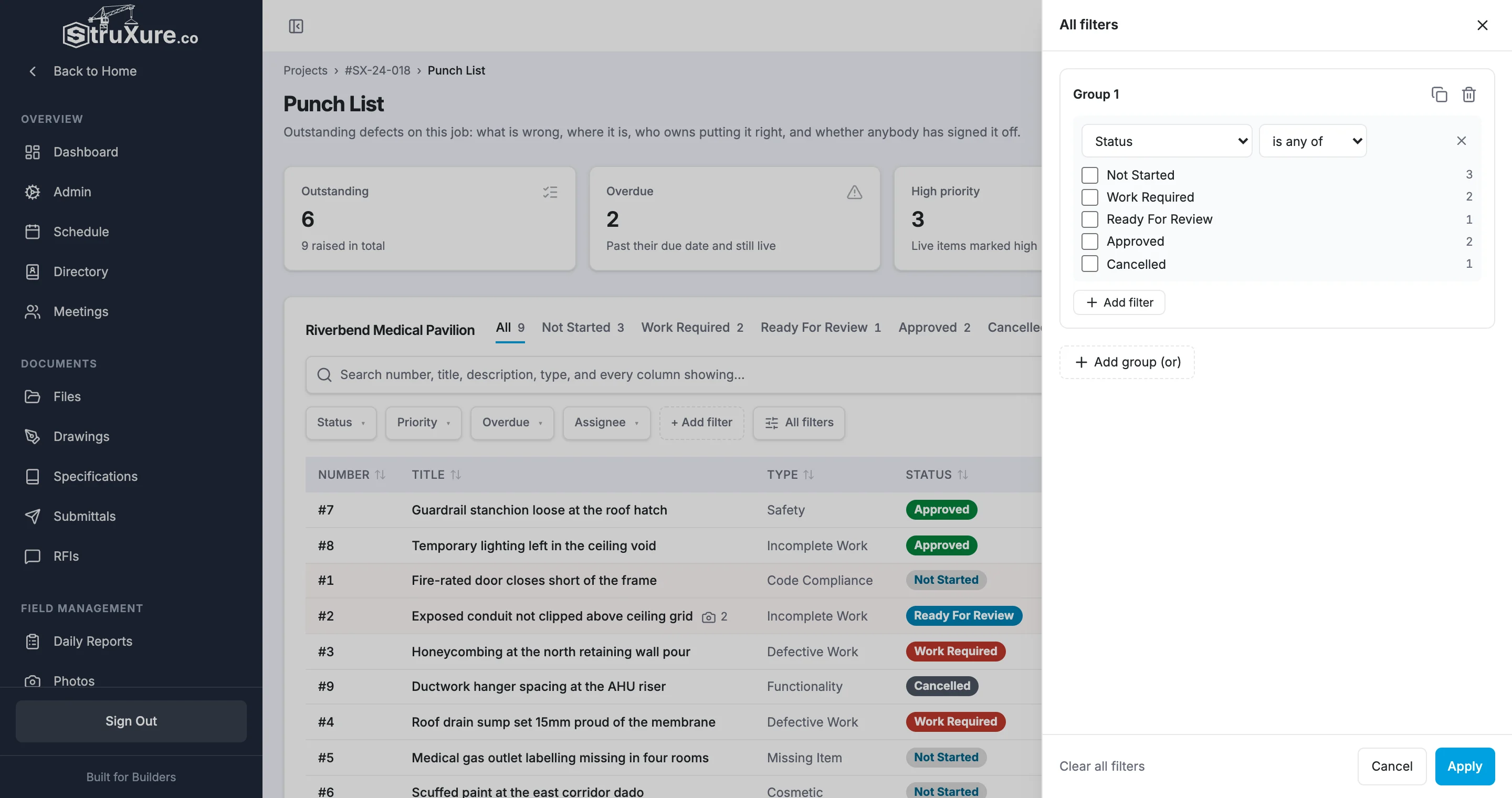Click Add group (or) button
Screen dimensions: 1512x798
coord(1127,362)
